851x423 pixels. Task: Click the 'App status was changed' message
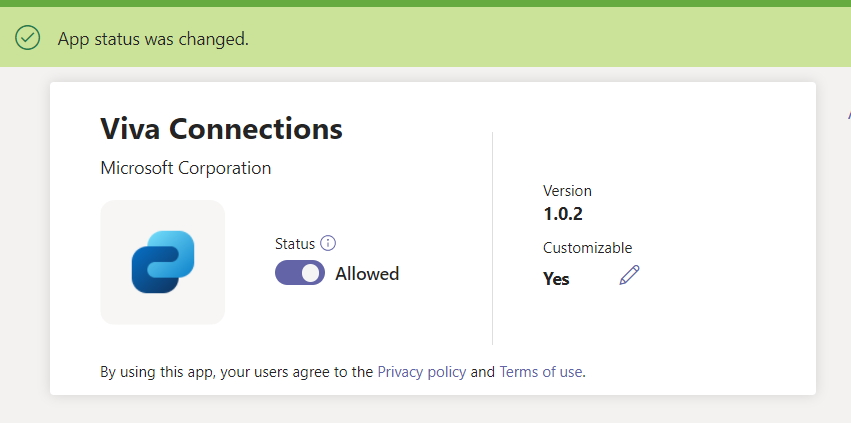point(153,39)
